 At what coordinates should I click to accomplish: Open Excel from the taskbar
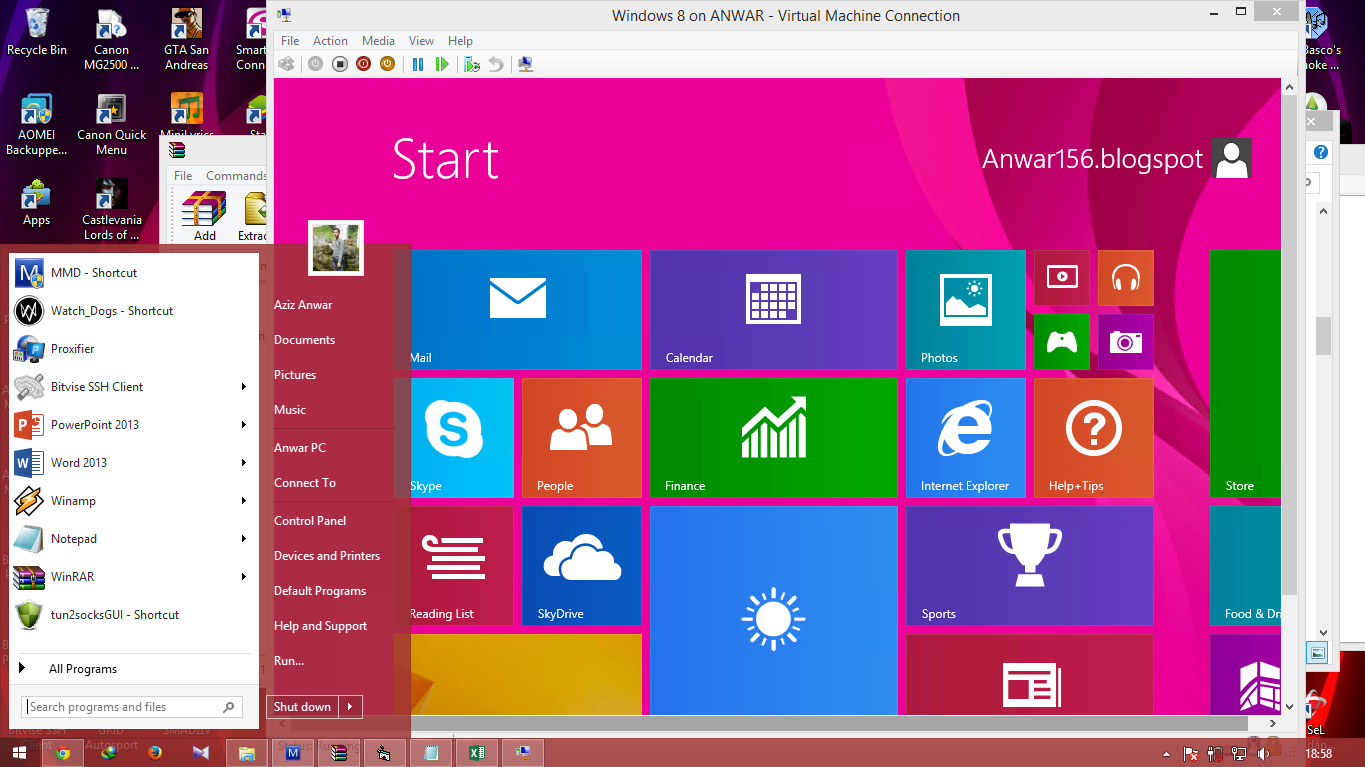[477, 753]
